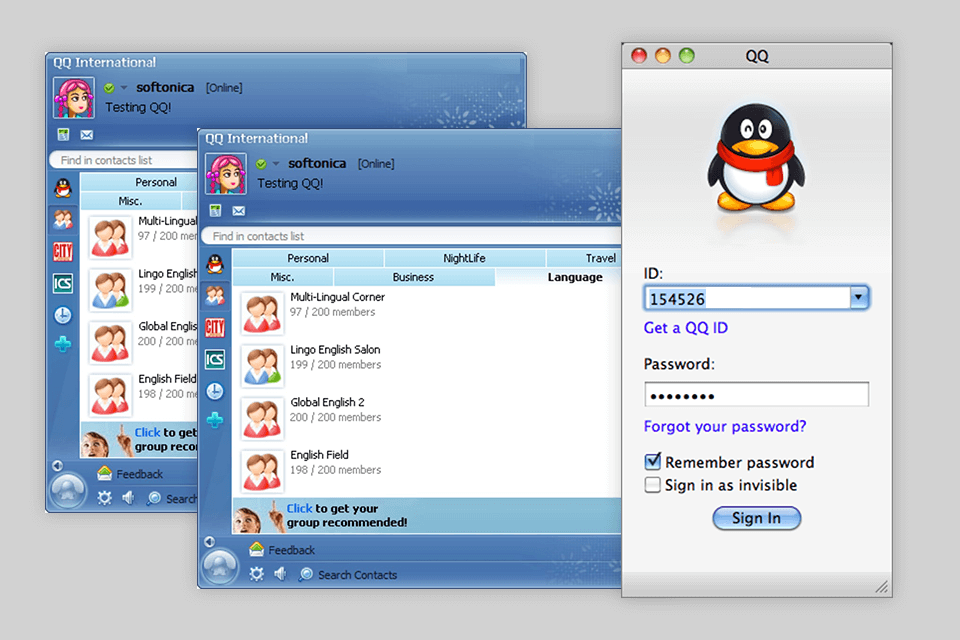The height and width of the screenshot is (640, 960).
Task: Collapse sidebar using arrow above Feedback in front window
Action: tap(209, 542)
